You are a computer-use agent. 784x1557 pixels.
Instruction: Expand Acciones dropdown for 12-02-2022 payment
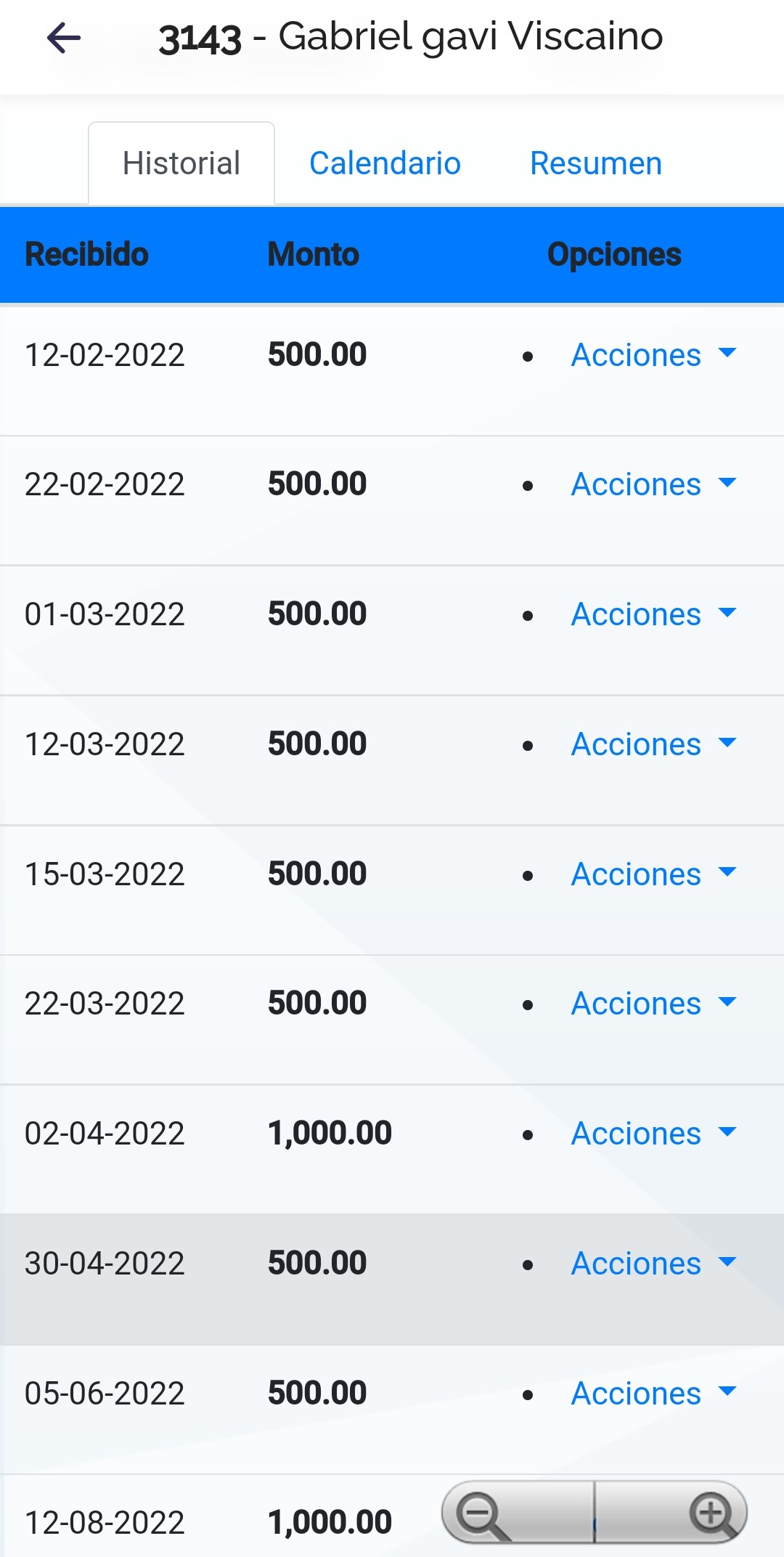(x=653, y=355)
